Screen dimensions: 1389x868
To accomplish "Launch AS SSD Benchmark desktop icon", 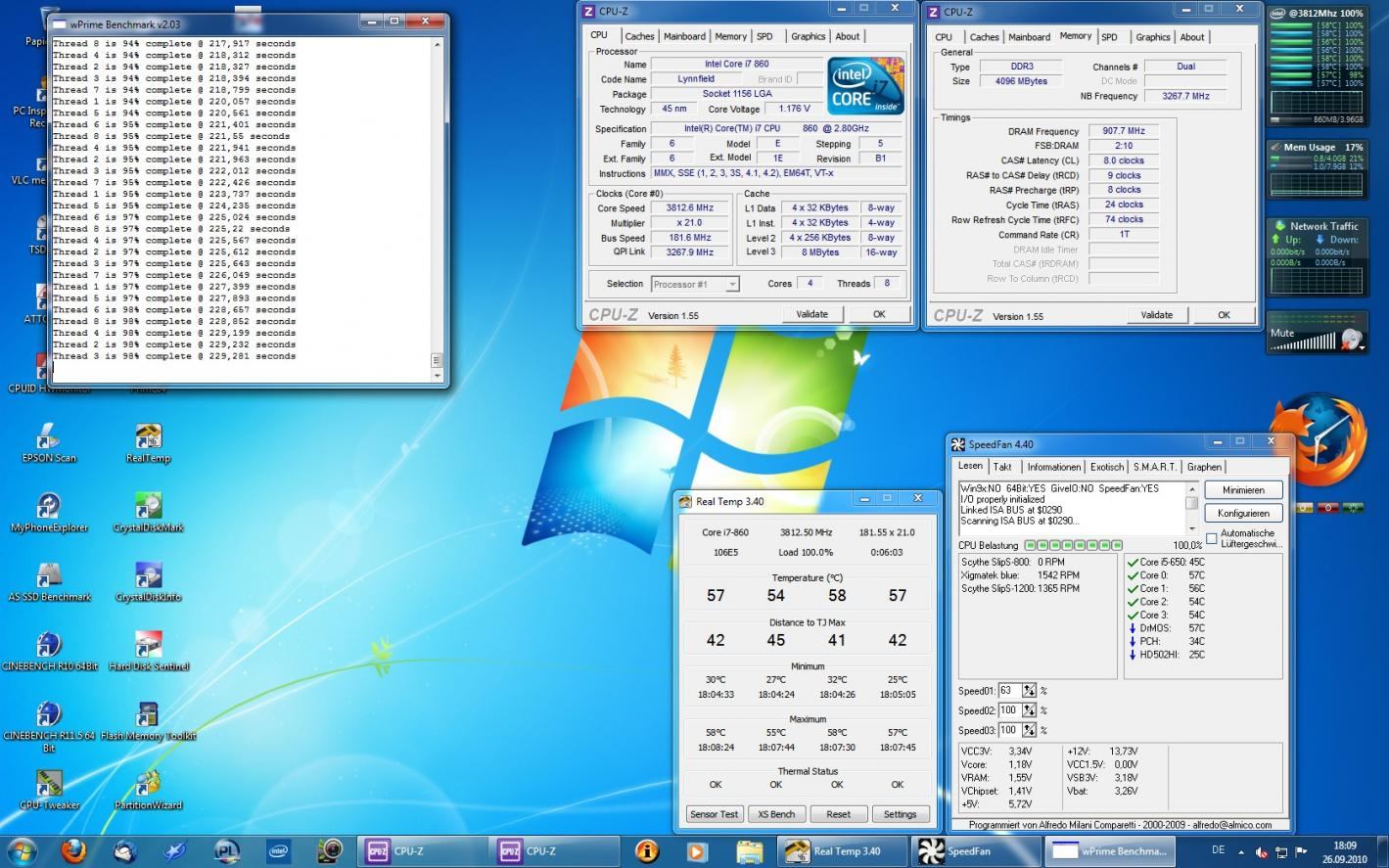I will pos(49,581).
